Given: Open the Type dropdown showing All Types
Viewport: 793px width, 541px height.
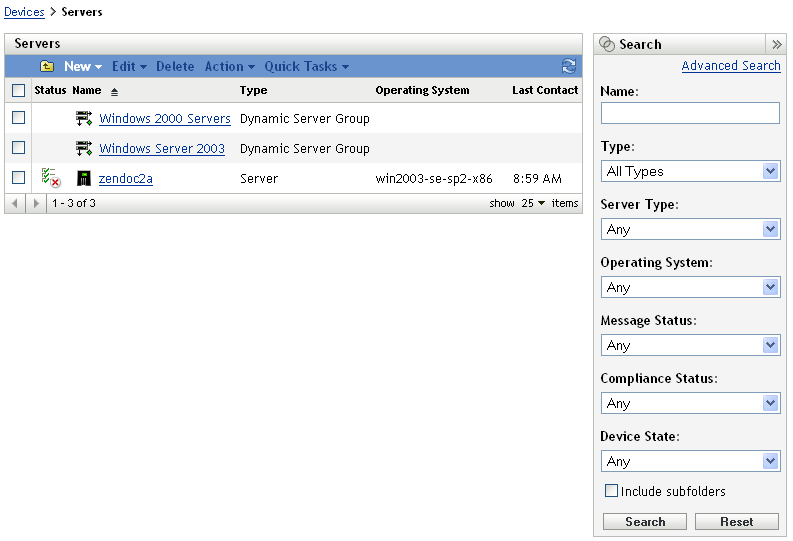Looking at the screenshot, I should 690,171.
